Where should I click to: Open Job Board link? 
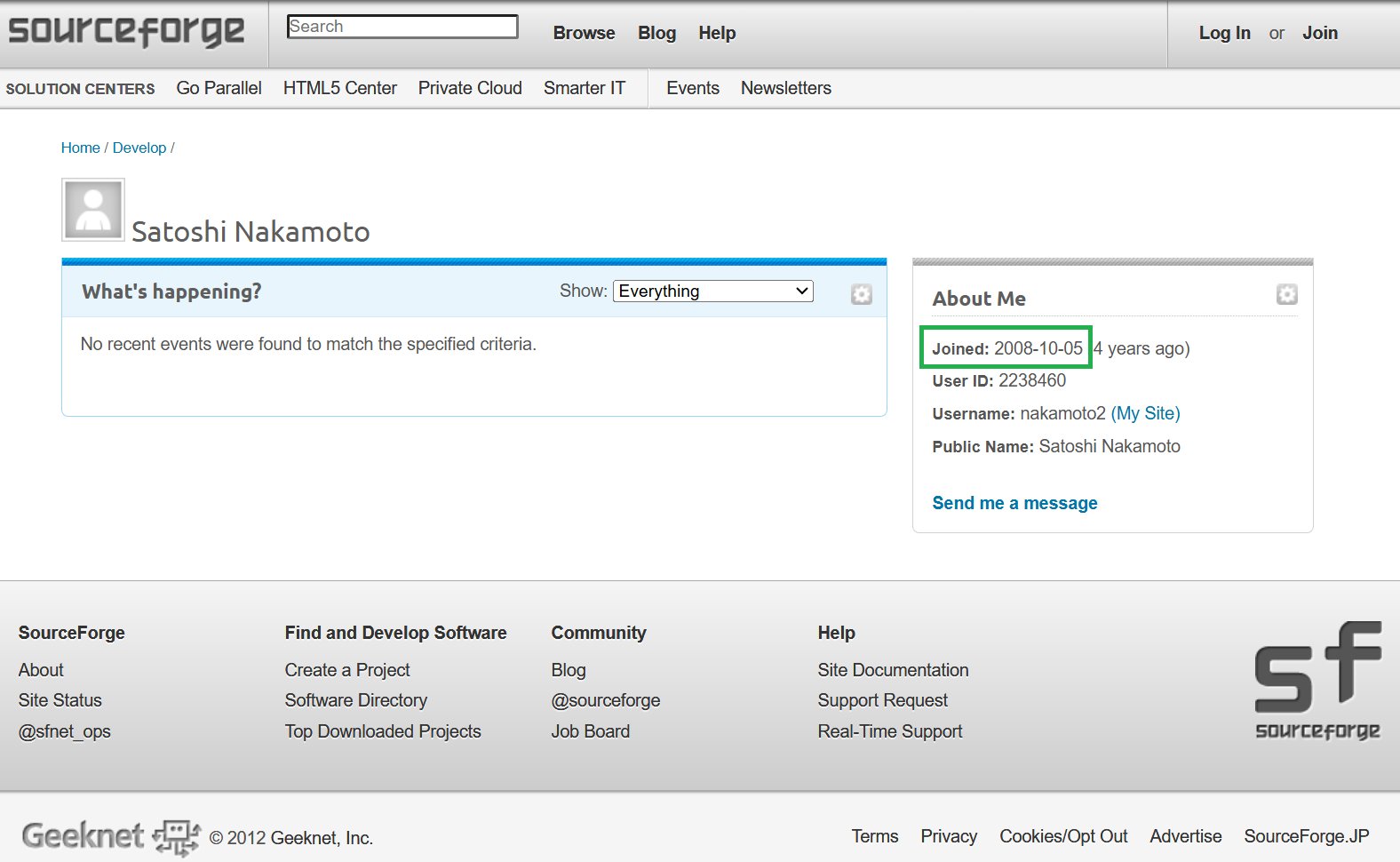pyautogui.click(x=590, y=731)
